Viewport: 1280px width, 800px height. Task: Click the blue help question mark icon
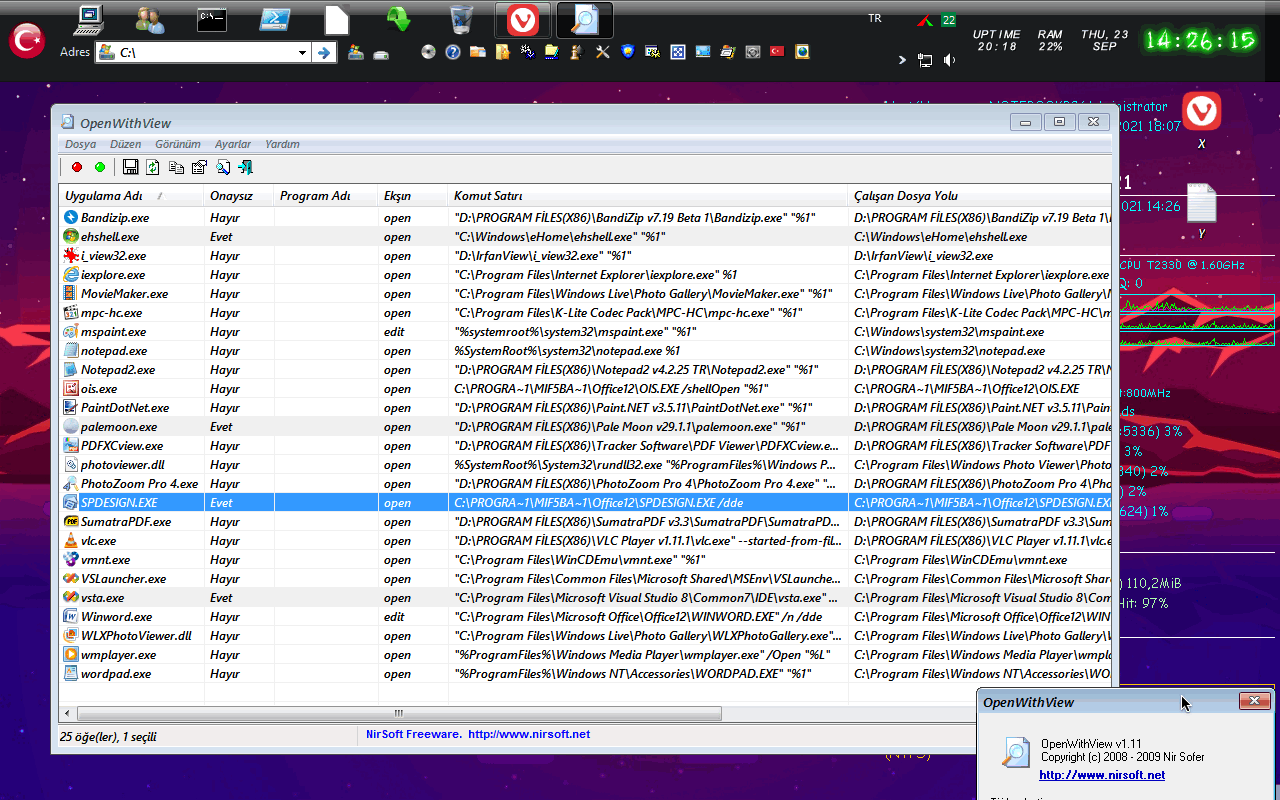tap(453, 52)
